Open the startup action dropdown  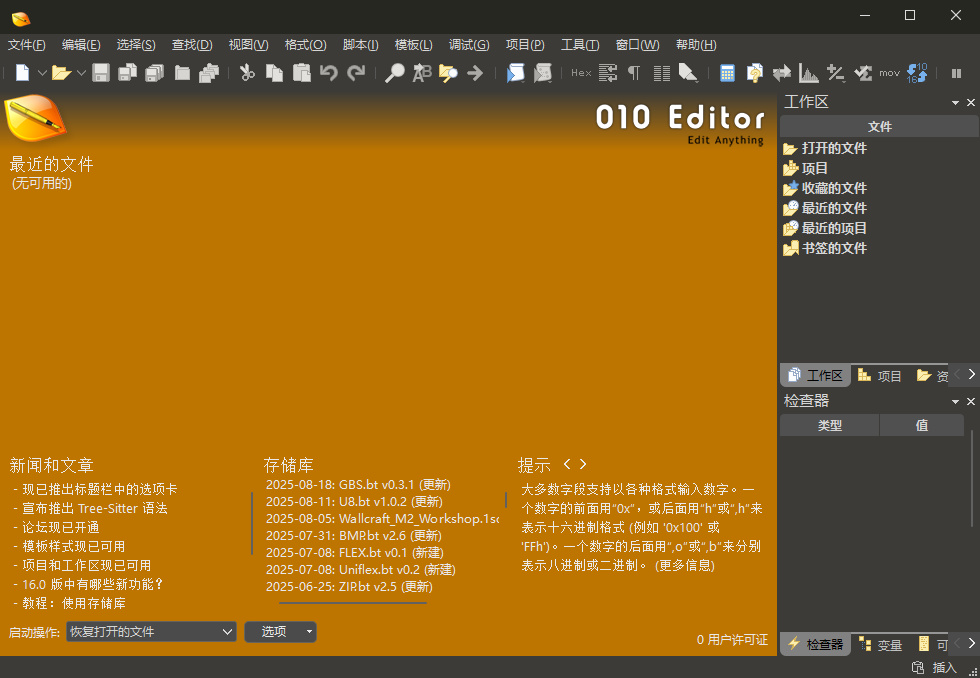pos(151,632)
